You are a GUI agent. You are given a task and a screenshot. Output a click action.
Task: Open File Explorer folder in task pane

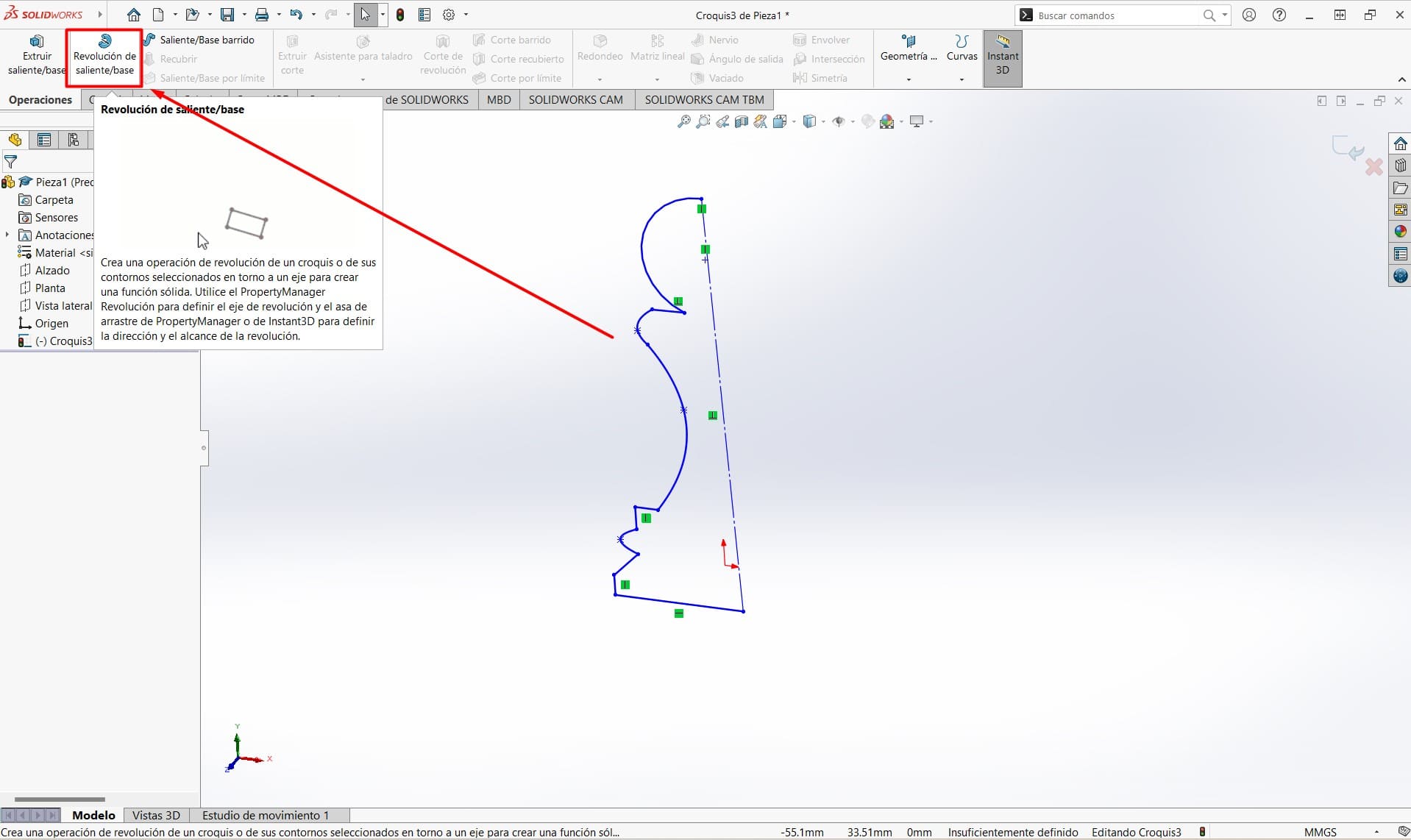click(x=1400, y=188)
